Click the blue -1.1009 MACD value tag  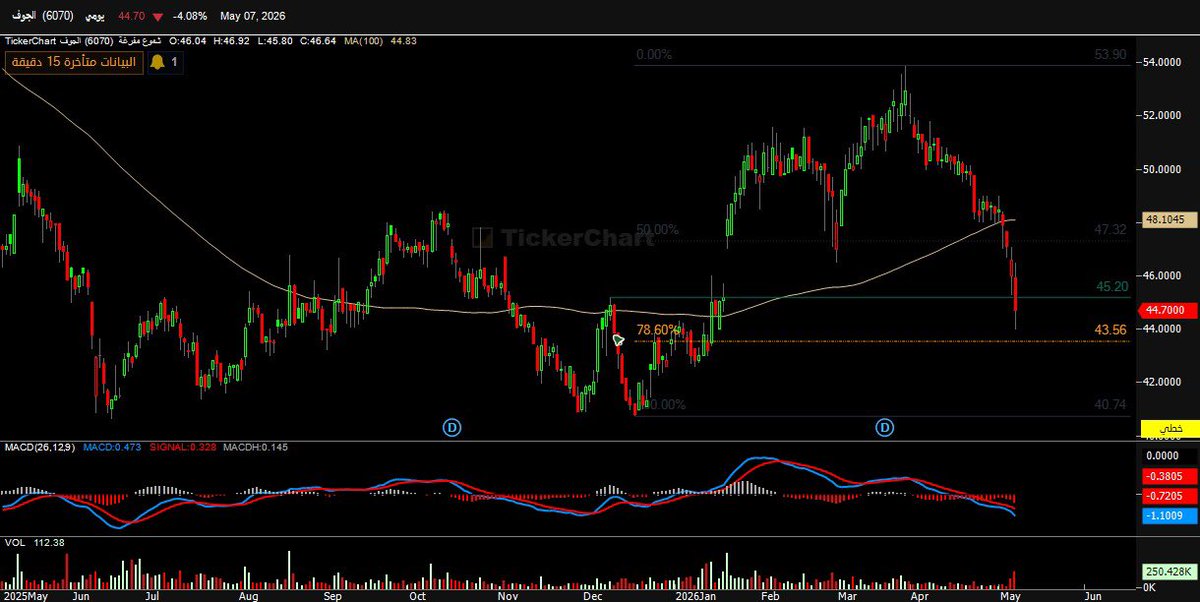(x=1169, y=515)
